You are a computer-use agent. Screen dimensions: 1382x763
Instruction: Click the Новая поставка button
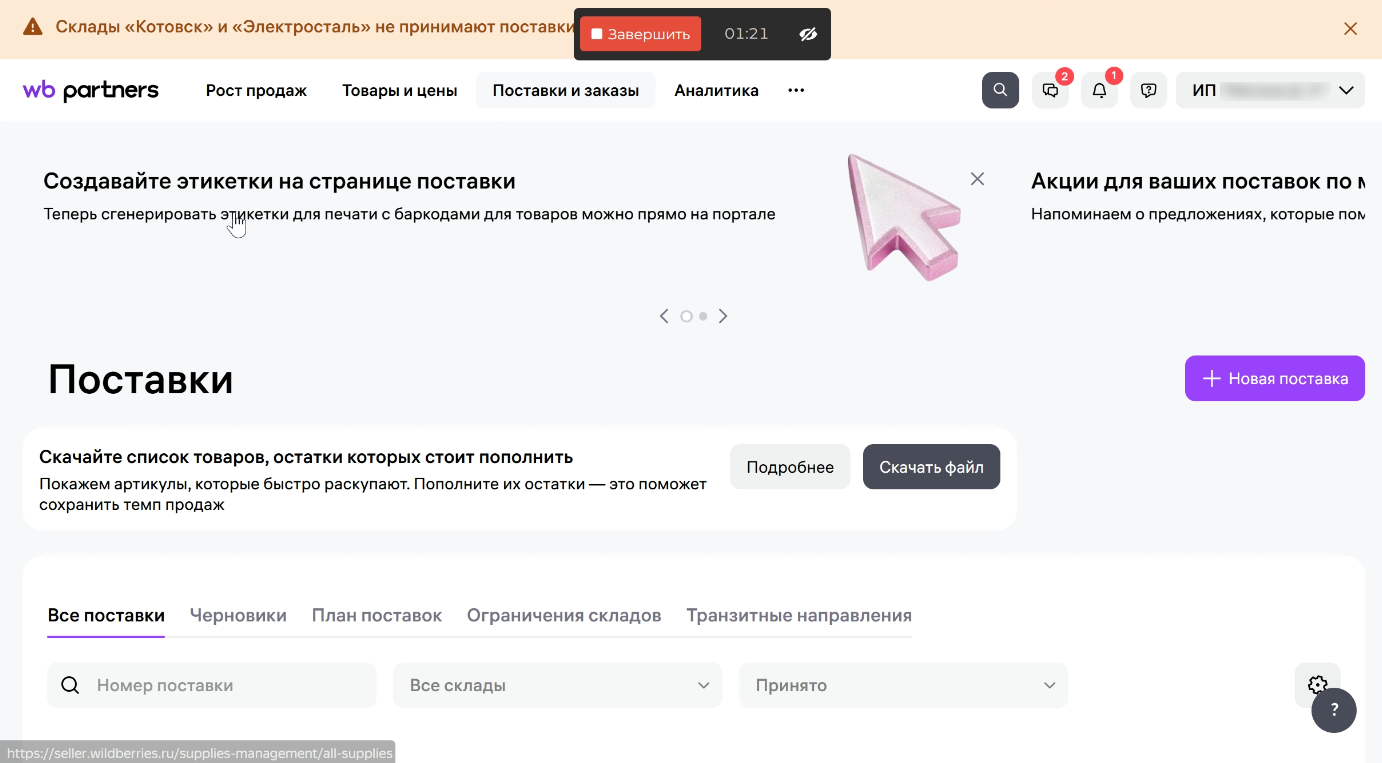tap(1275, 378)
